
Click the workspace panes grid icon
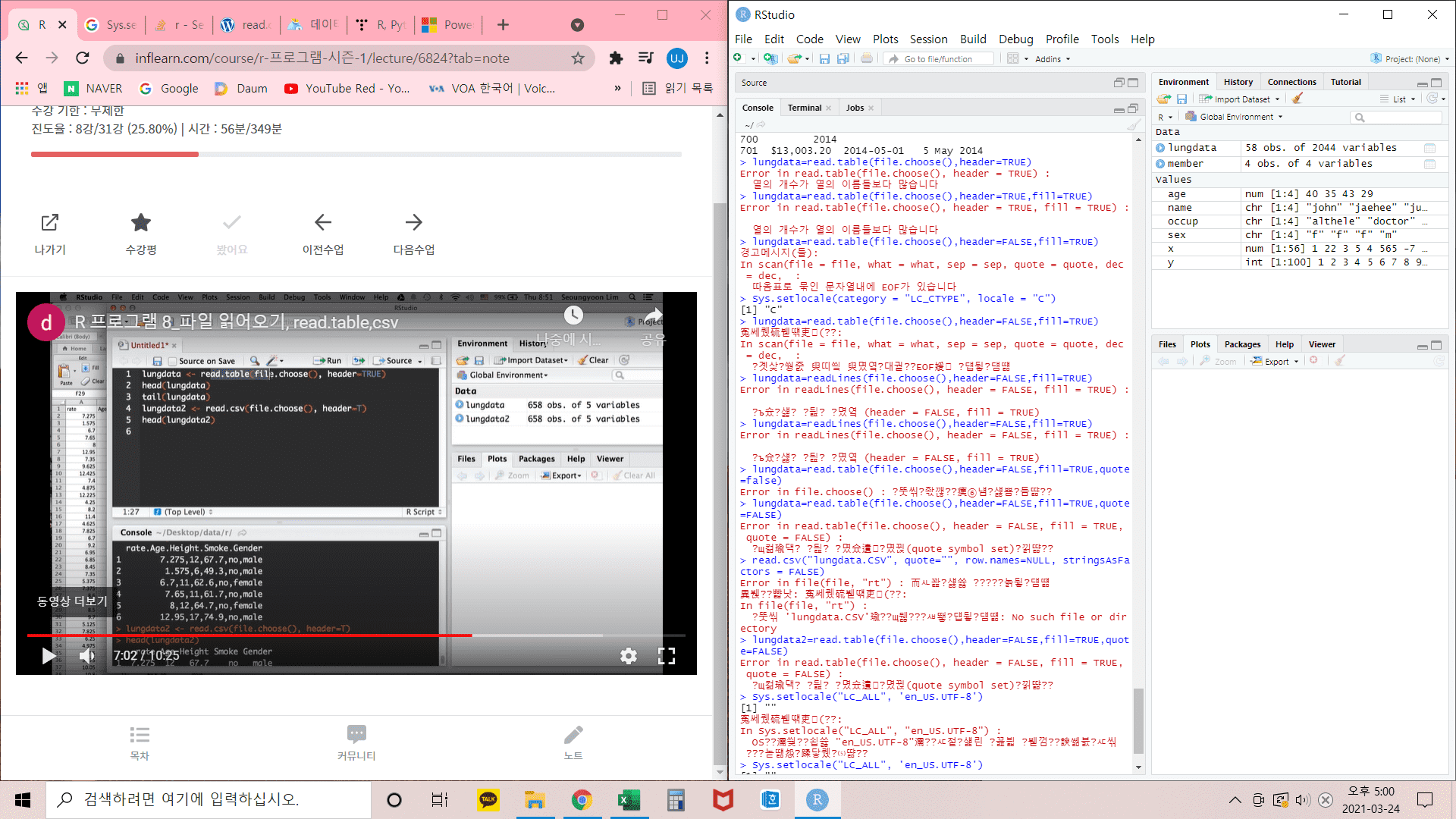pyautogui.click(x=1012, y=58)
